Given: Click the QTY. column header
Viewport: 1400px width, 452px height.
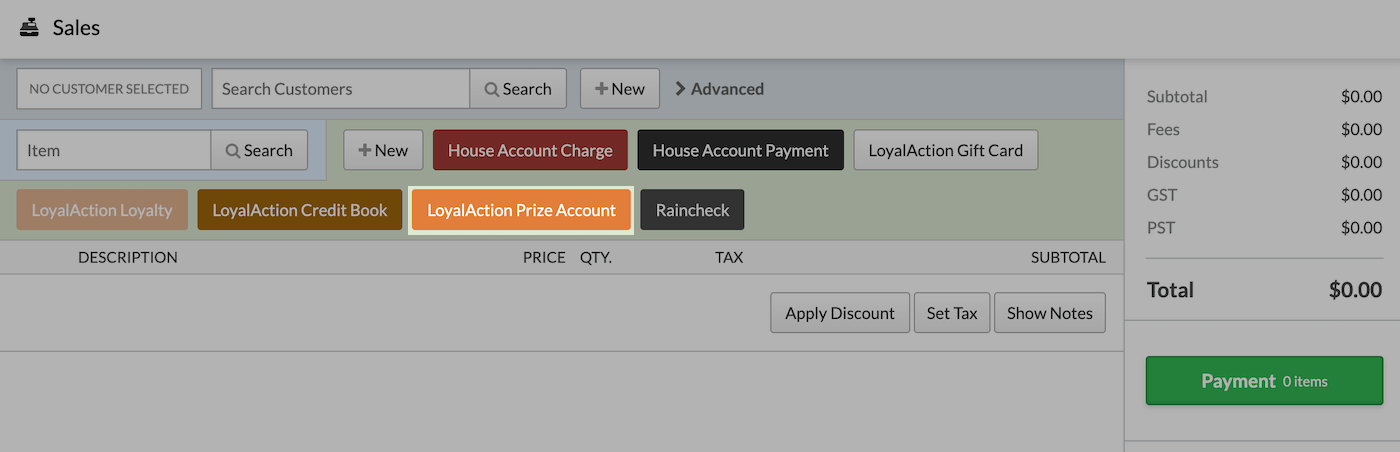Looking at the screenshot, I should [596, 257].
